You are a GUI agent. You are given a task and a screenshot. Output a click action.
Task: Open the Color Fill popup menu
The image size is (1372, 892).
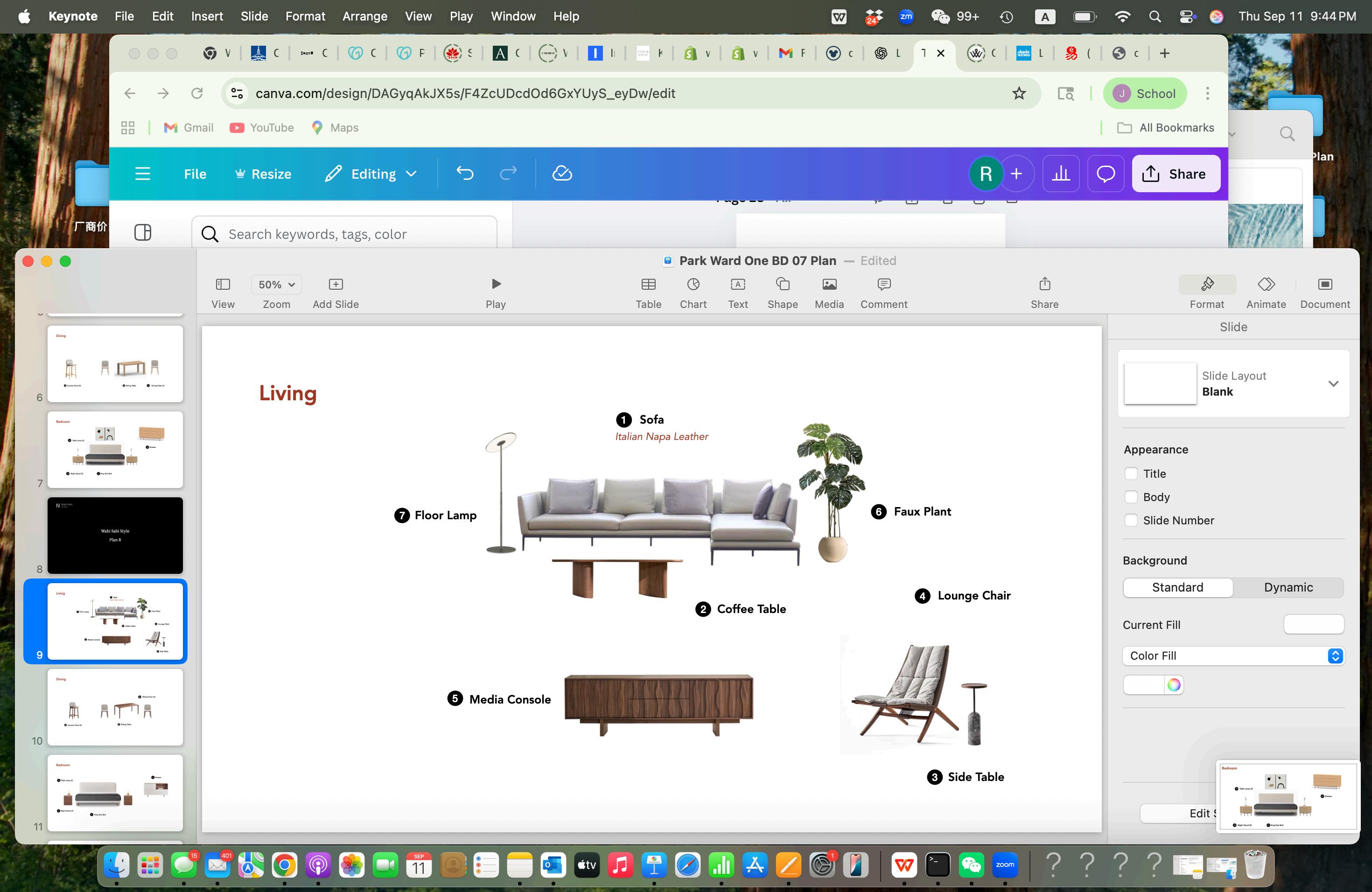pos(1232,656)
